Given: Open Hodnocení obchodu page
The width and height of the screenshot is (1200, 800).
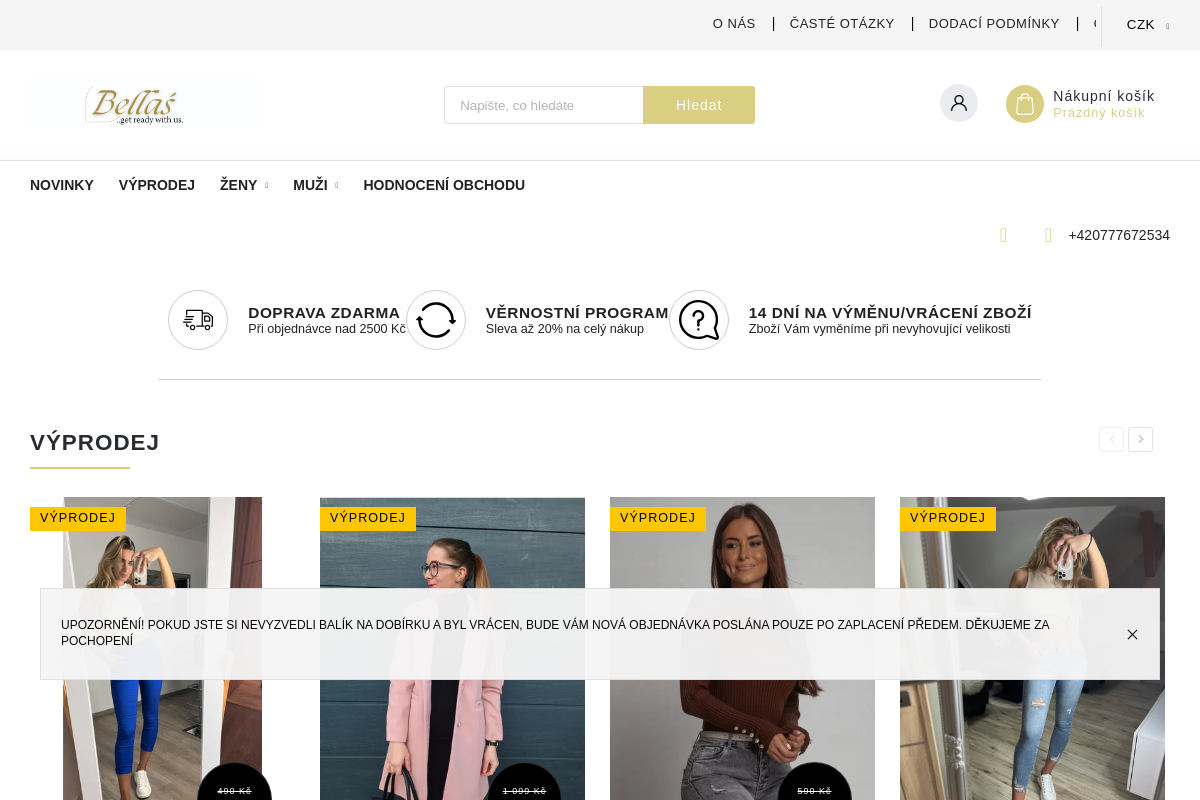Looking at the screenshot, I should (444, 185).
